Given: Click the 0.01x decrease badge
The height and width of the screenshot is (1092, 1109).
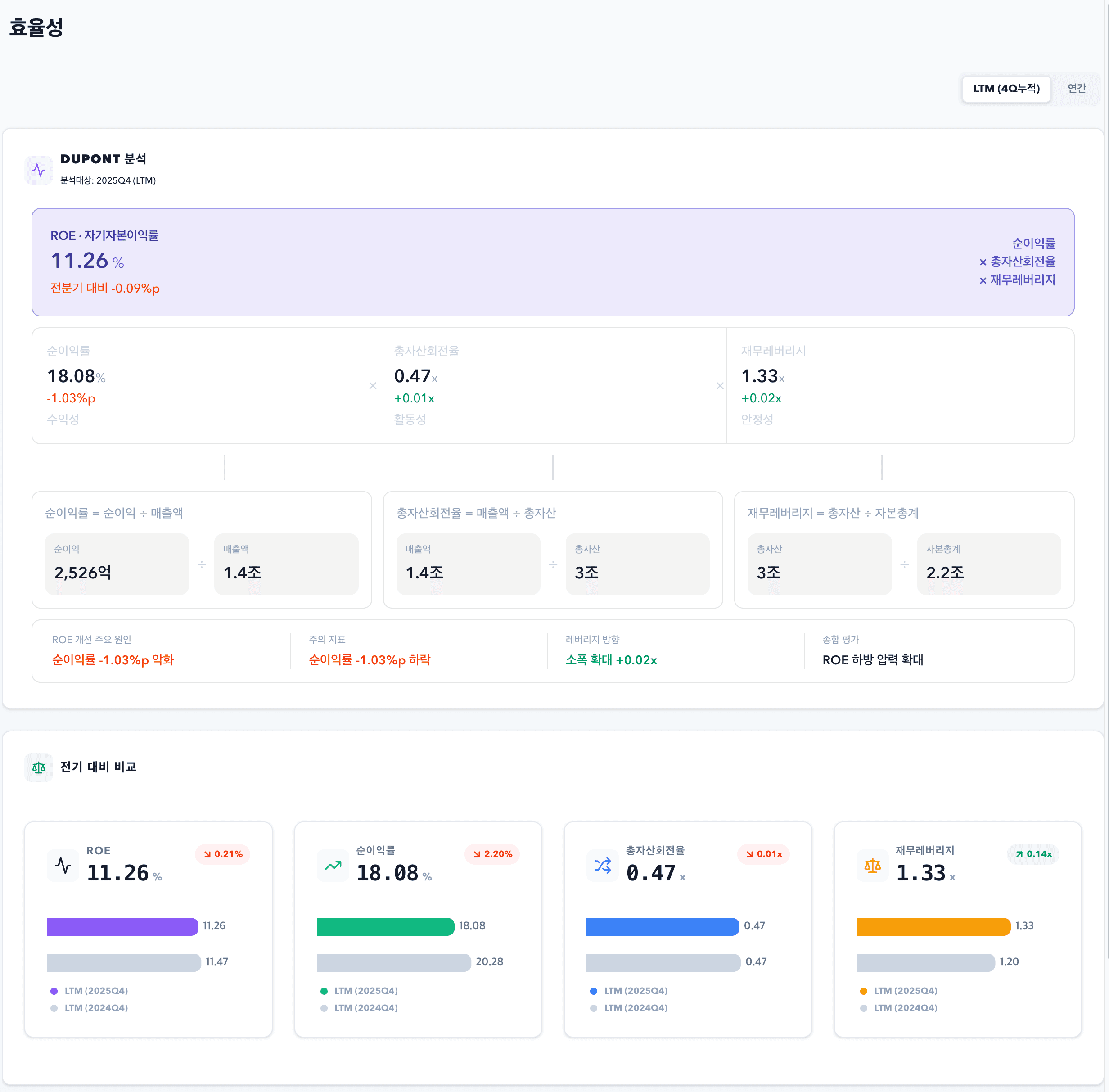Looking at the screenshot, I should pyautogui.click(x=763, y=854).
